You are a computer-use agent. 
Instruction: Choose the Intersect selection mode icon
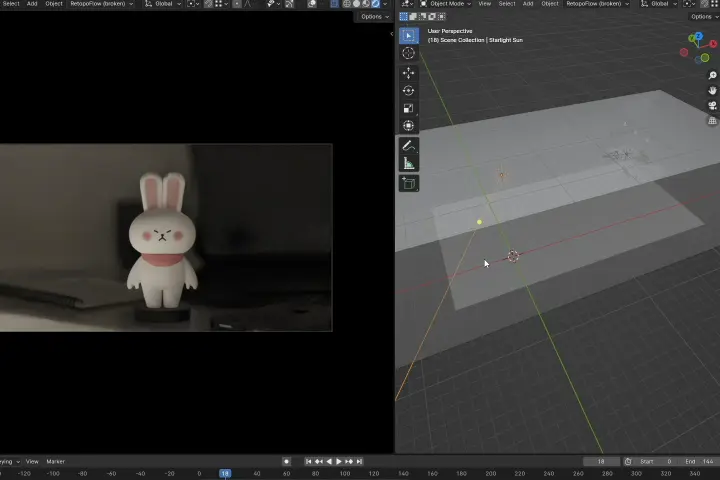pyautogui.click(x=442, y=17)
